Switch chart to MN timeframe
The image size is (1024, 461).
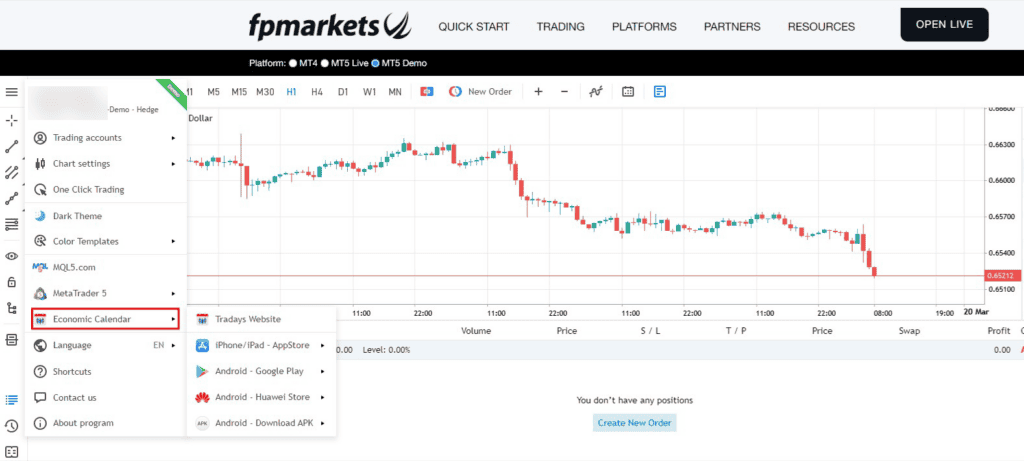coord(395,92)
